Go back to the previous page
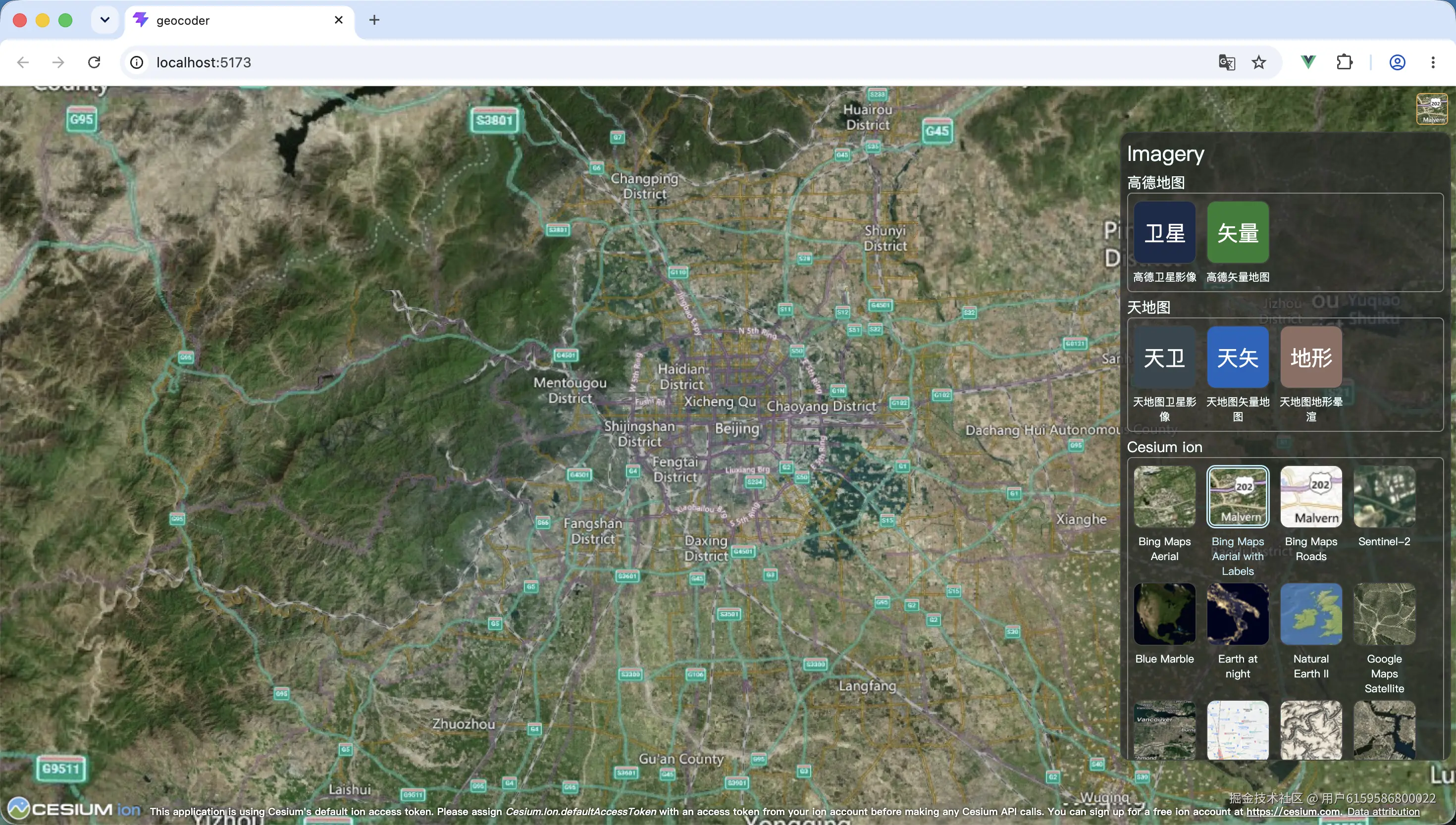This screenshot has width=1456, height=825. point(23,62)
